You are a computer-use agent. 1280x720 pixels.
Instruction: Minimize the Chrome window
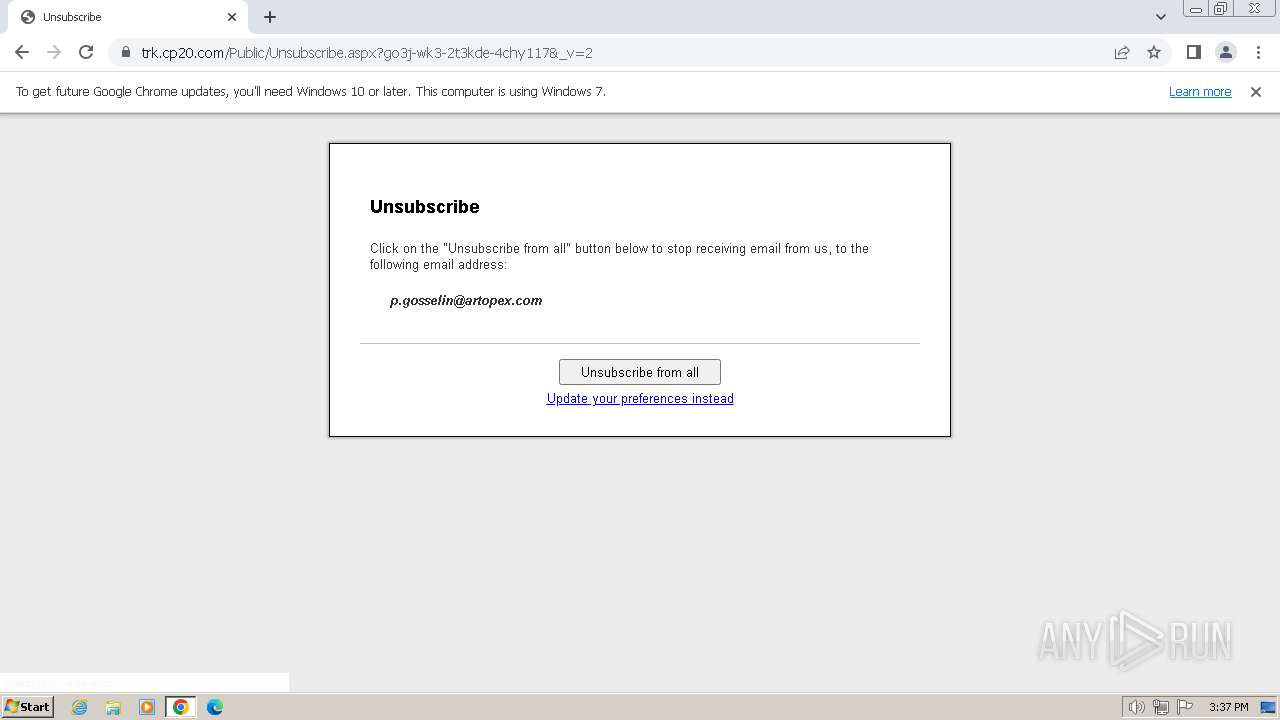pos(1195,9)
